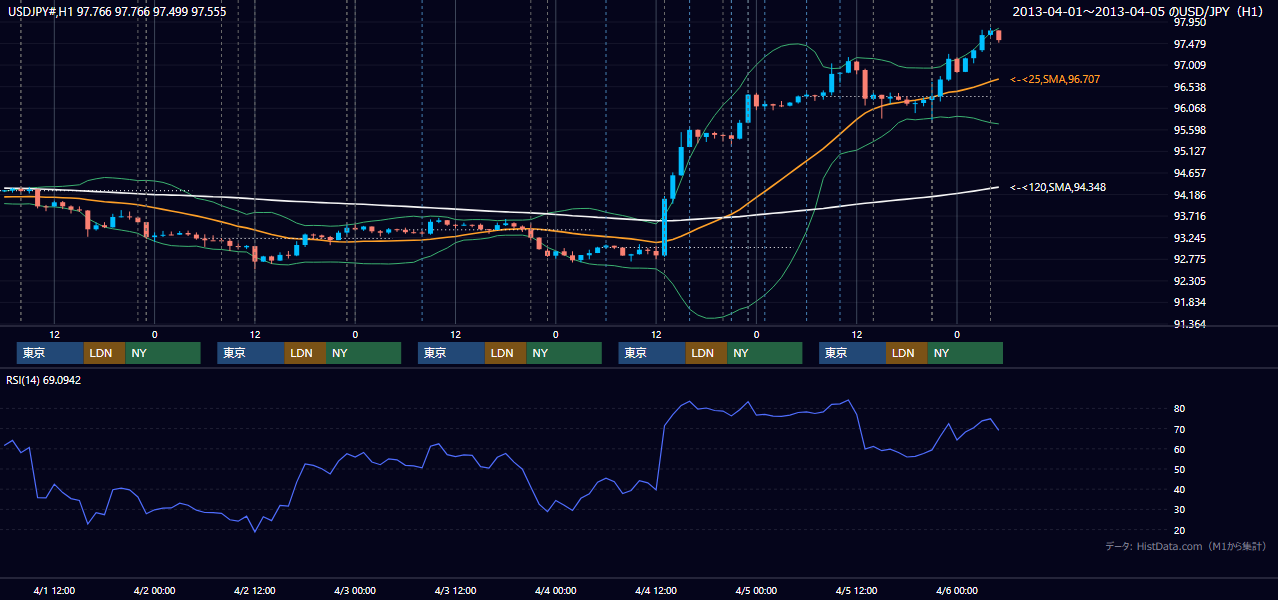The width and height of the screenshot is (1278, 600).
Task: Click the last red candlestick near 97.555
Action: pos(999,36)
